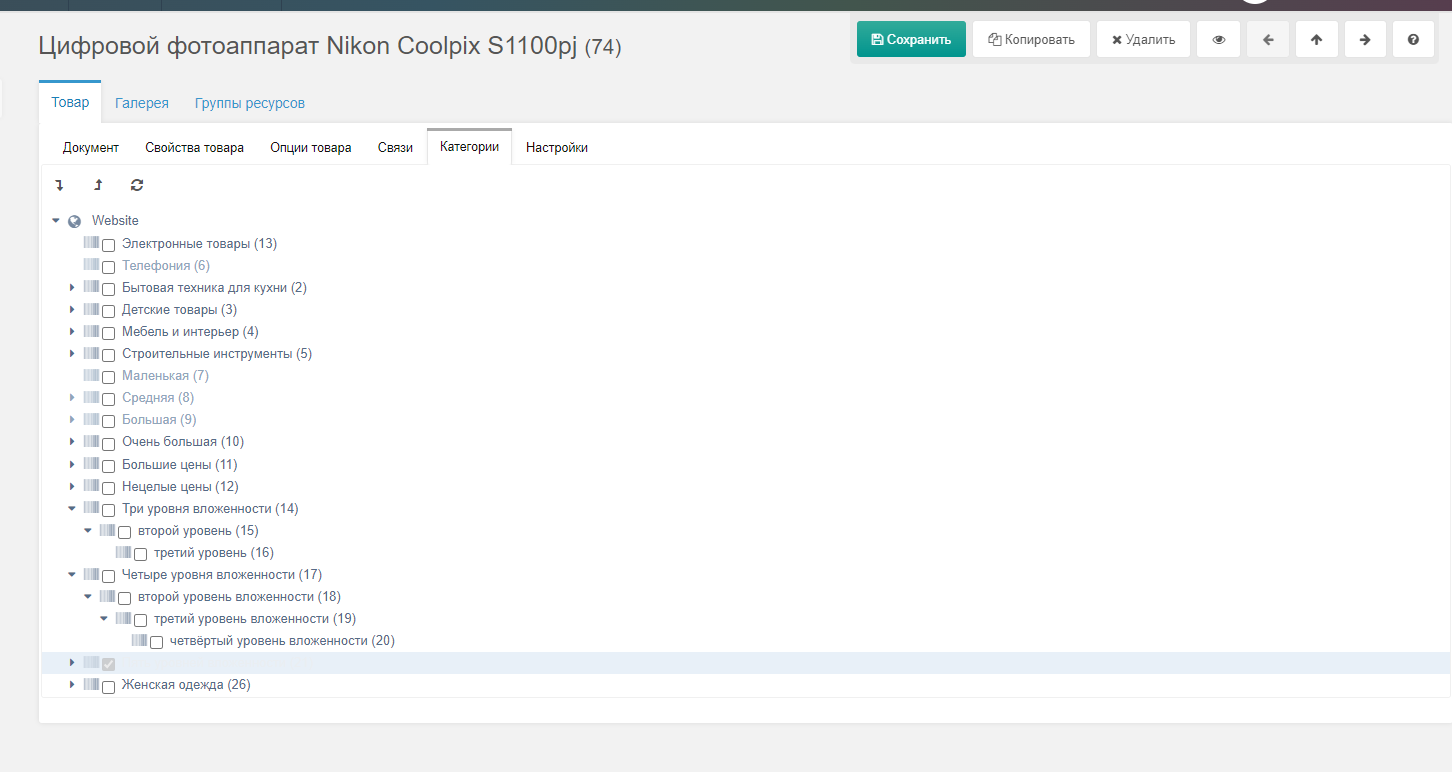1452x772 pixels.
Task: Tick the Мебель и интерьер (4) checkbox
Action: [109, 333]
